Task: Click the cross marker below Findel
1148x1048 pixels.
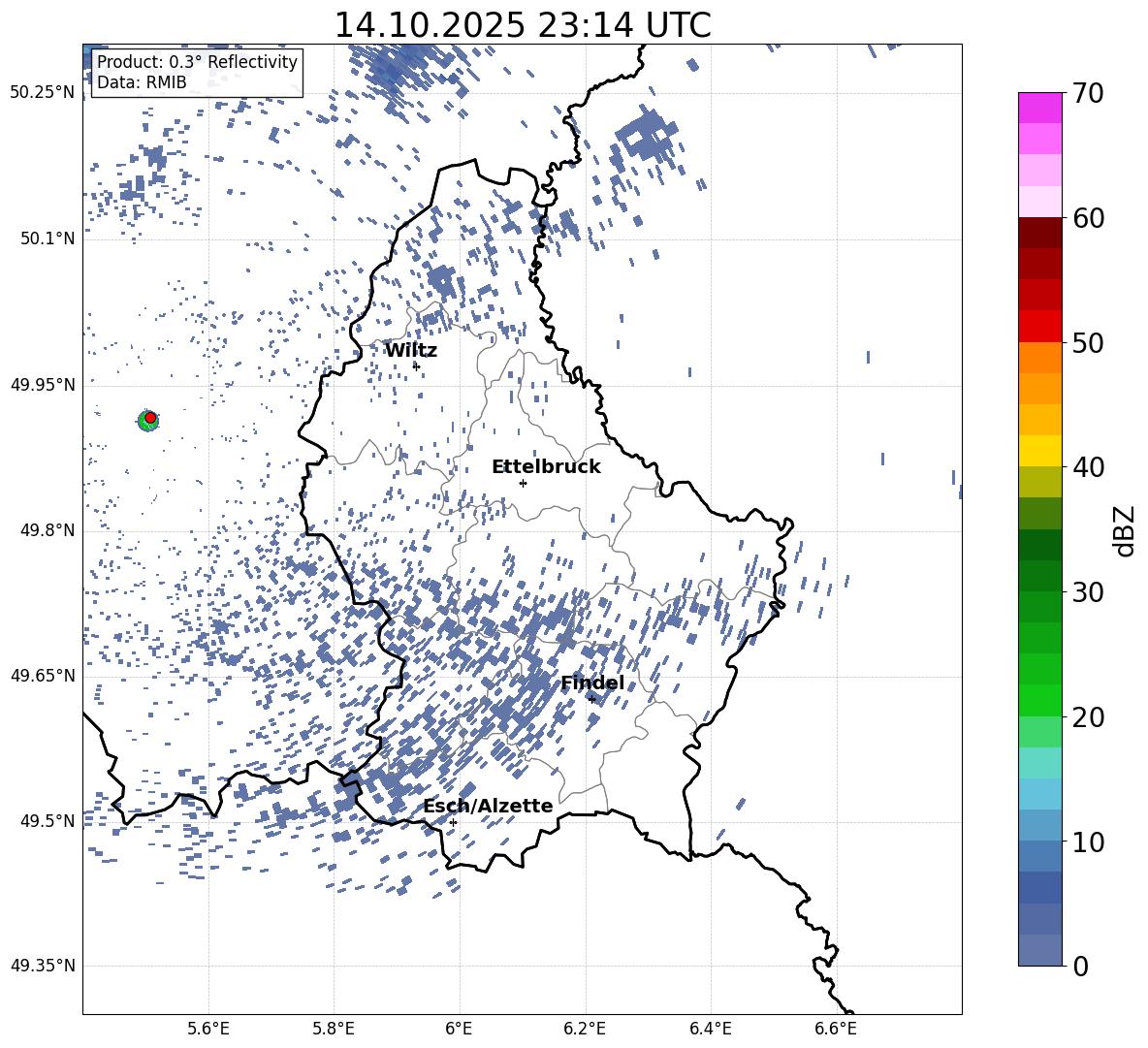Action: tap(591, 699)
